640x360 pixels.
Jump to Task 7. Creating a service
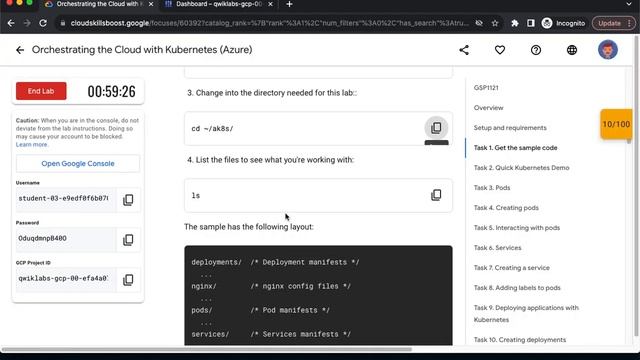coord(511,268)
